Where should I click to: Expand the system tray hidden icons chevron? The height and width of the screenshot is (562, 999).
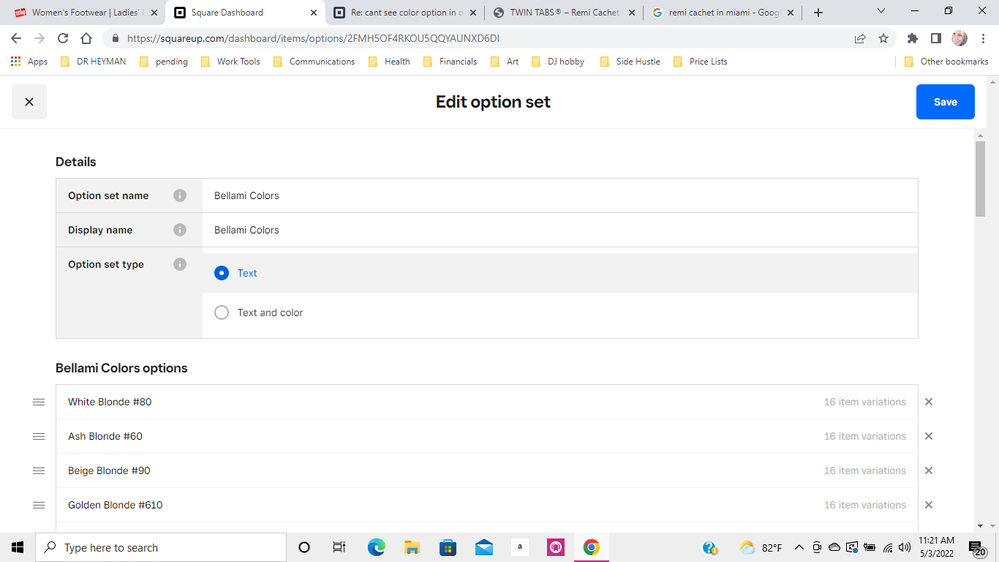(x=799, y=548)
